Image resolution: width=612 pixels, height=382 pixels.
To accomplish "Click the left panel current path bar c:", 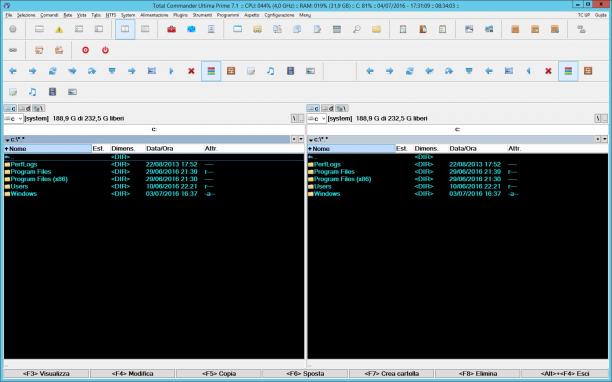I will (x=154, y=129).
